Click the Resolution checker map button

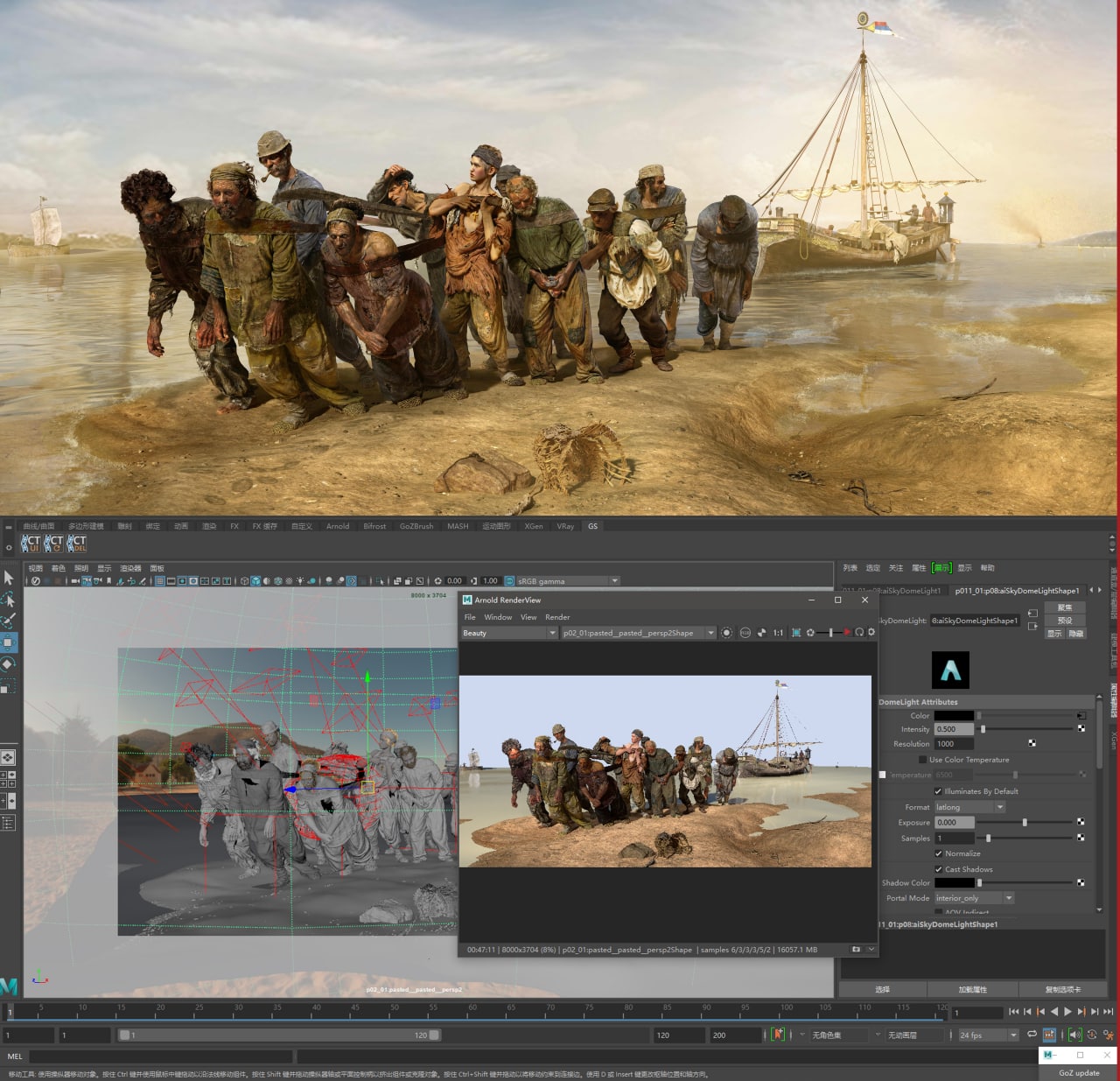pyautogui.click(x=1032, y=743)
